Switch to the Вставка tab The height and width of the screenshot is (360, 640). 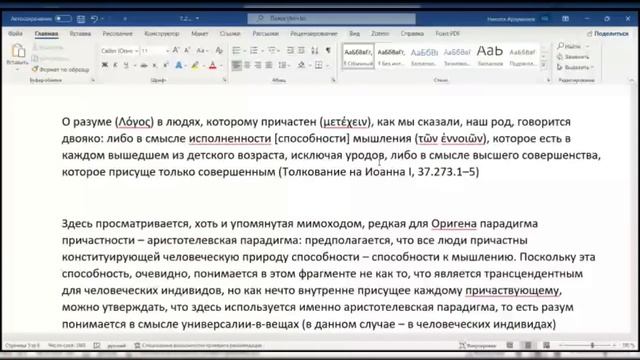click(80, 33)
